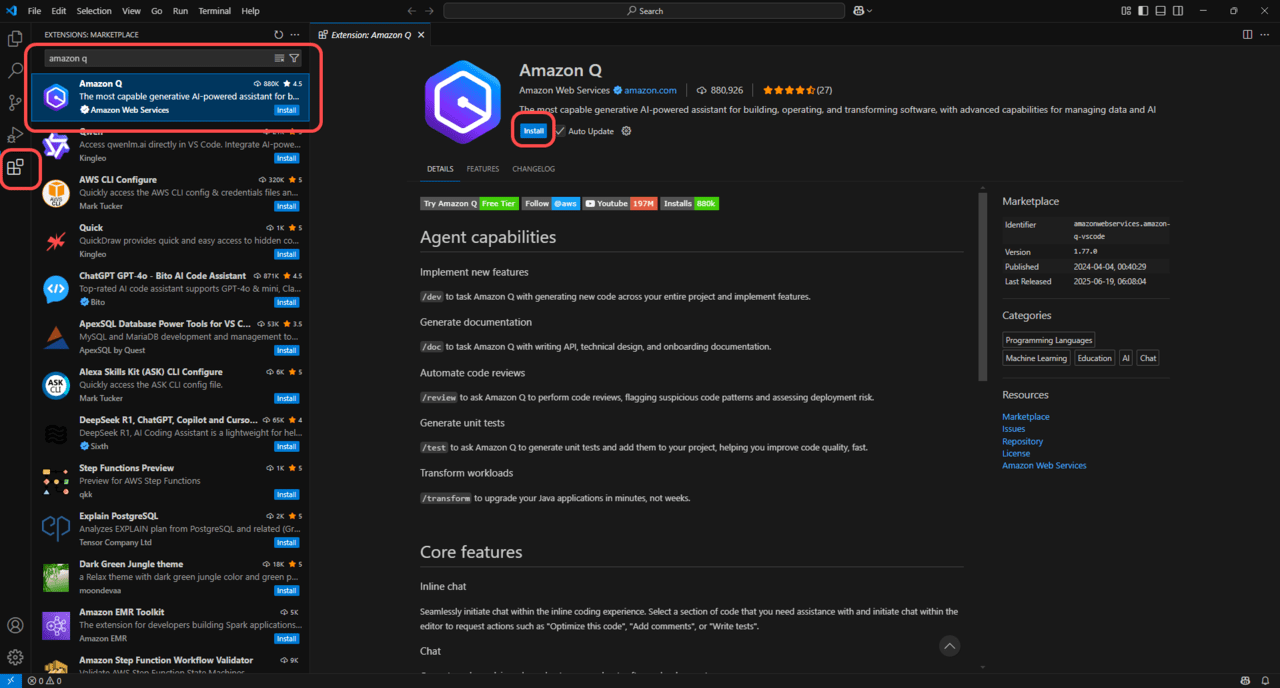Open editor More Actions ellipsis
1280x688 pixels.
click(1265, 34)
